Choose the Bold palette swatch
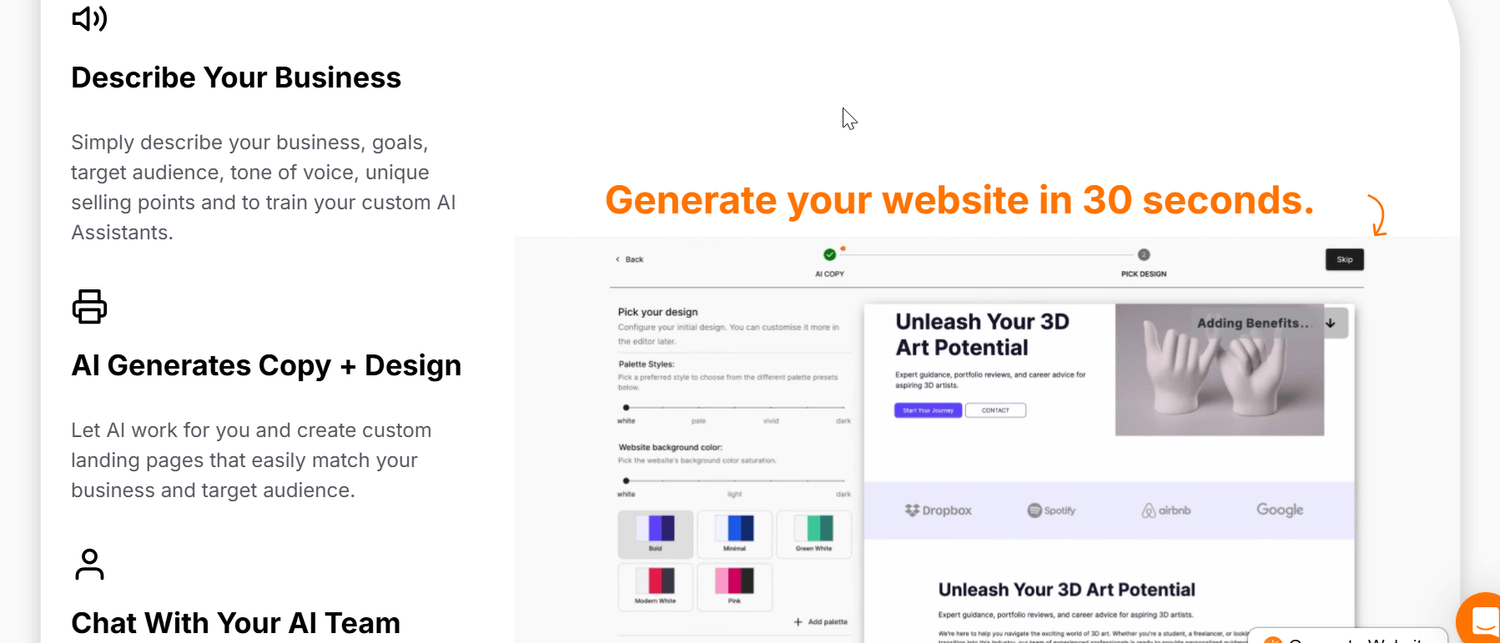This screenshot has width=1500, height=643. (655, 534)
